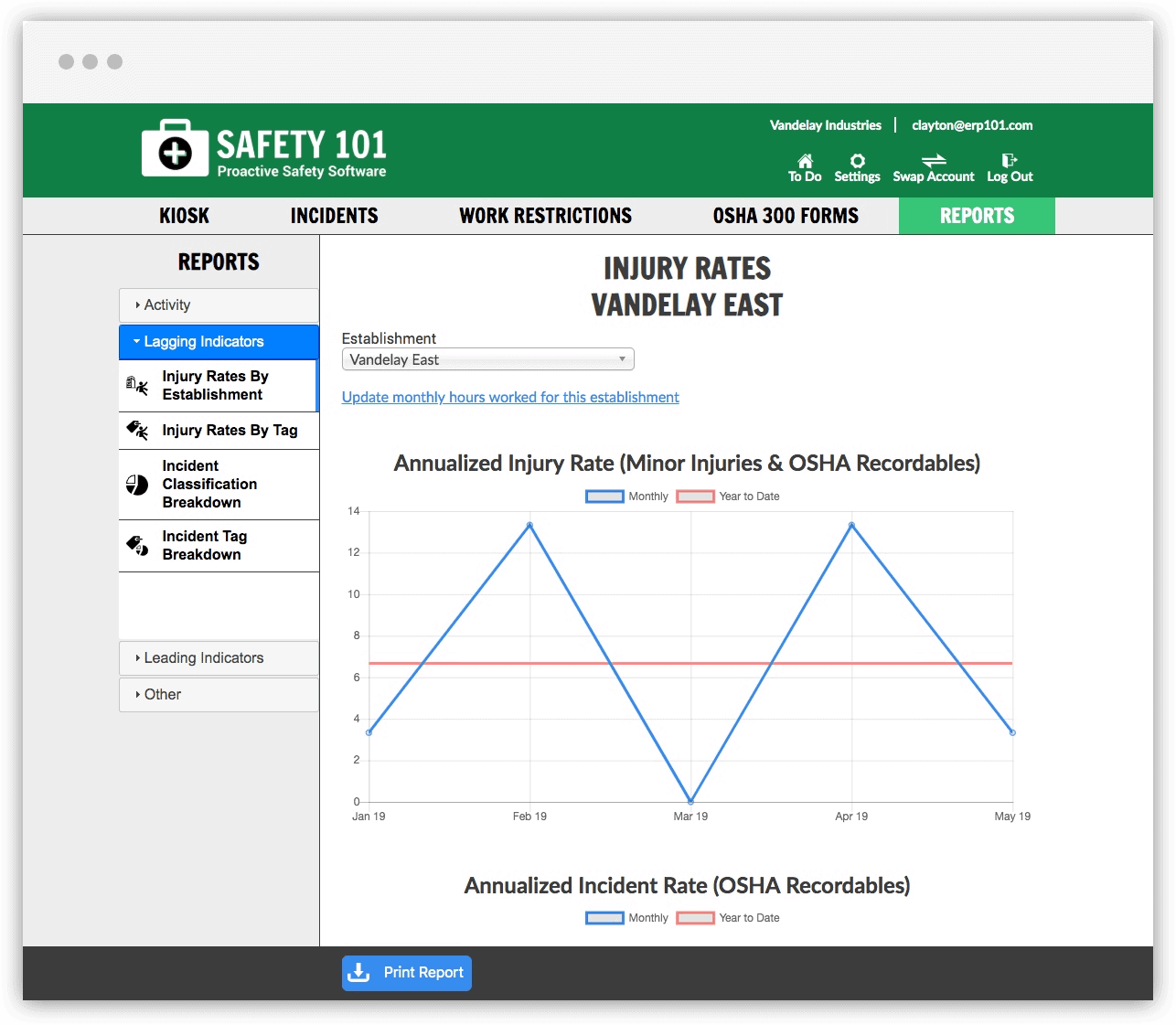
Task: Switch to the OSHA 300 Forms tab
Action: [x=786, y=216]
